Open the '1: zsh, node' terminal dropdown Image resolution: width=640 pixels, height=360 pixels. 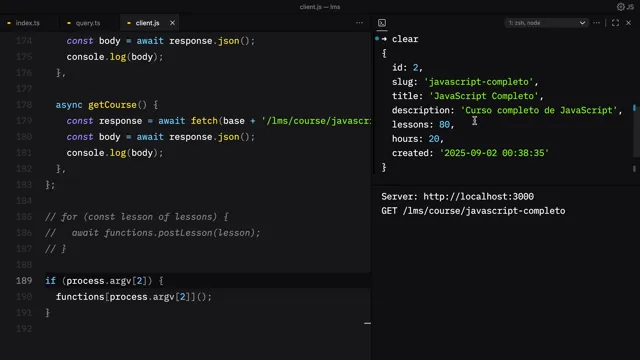(547, 23)
